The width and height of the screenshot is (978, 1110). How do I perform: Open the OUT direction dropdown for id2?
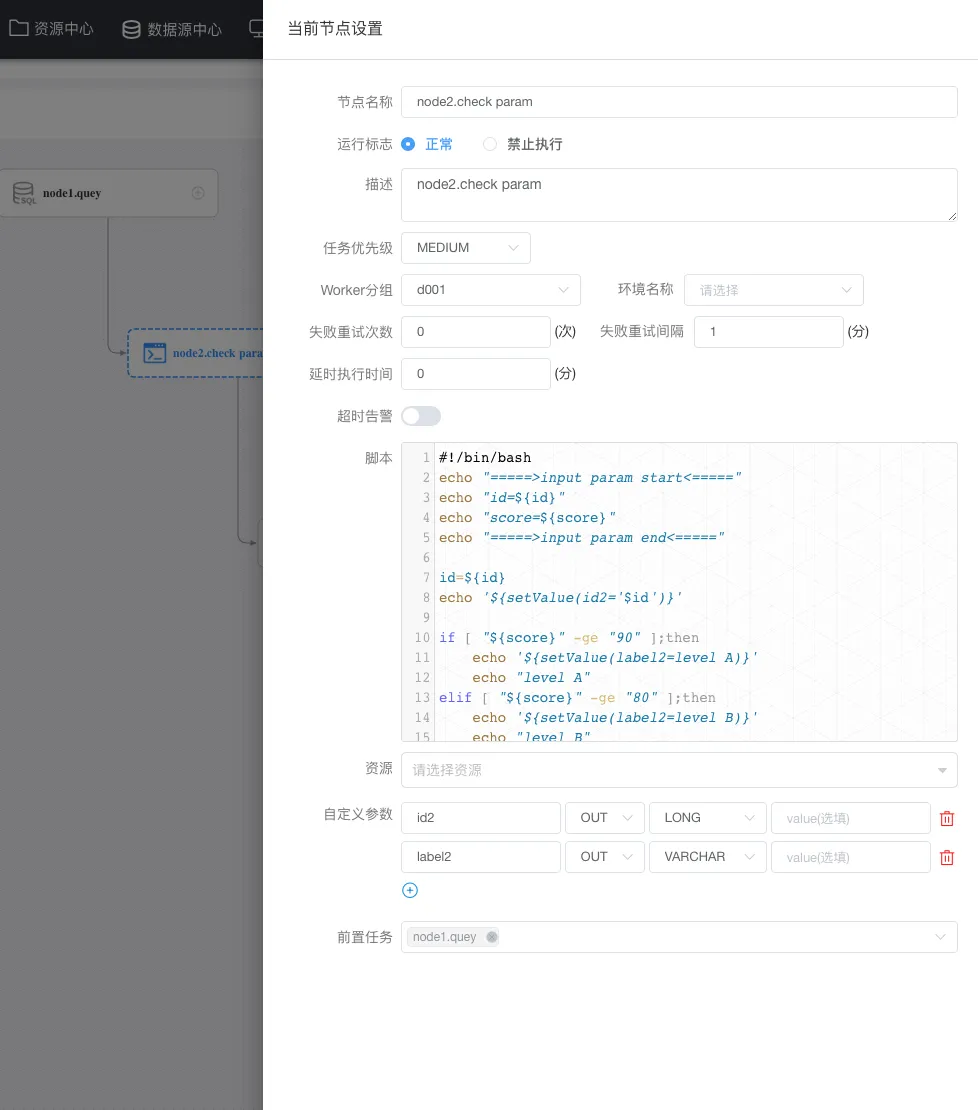(605, 818)
